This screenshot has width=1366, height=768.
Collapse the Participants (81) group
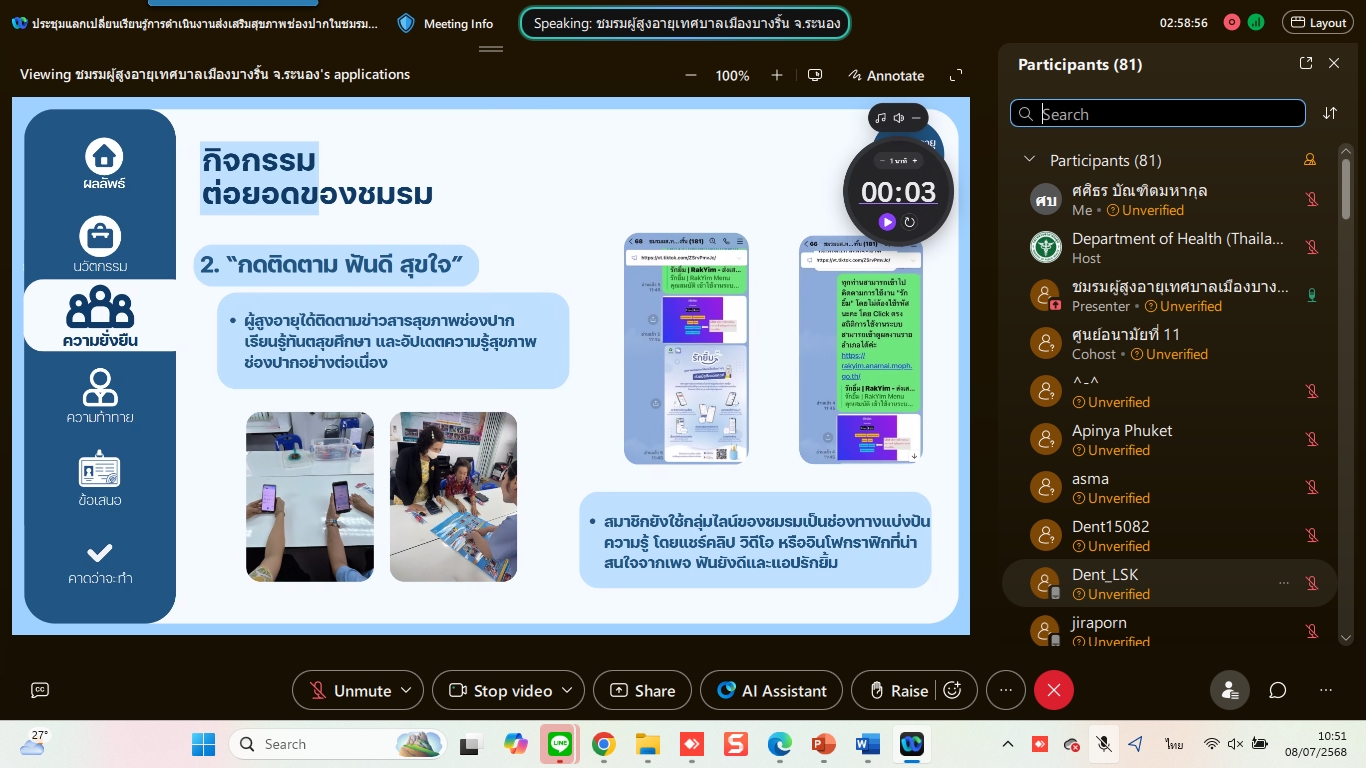[x=1028, y=160]
